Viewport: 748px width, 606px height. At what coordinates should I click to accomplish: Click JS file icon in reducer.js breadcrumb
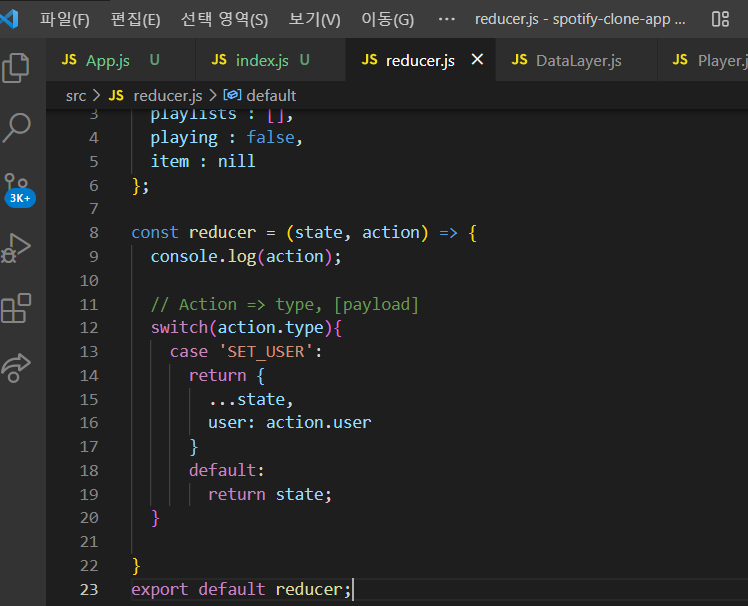(x=116, y=95)
